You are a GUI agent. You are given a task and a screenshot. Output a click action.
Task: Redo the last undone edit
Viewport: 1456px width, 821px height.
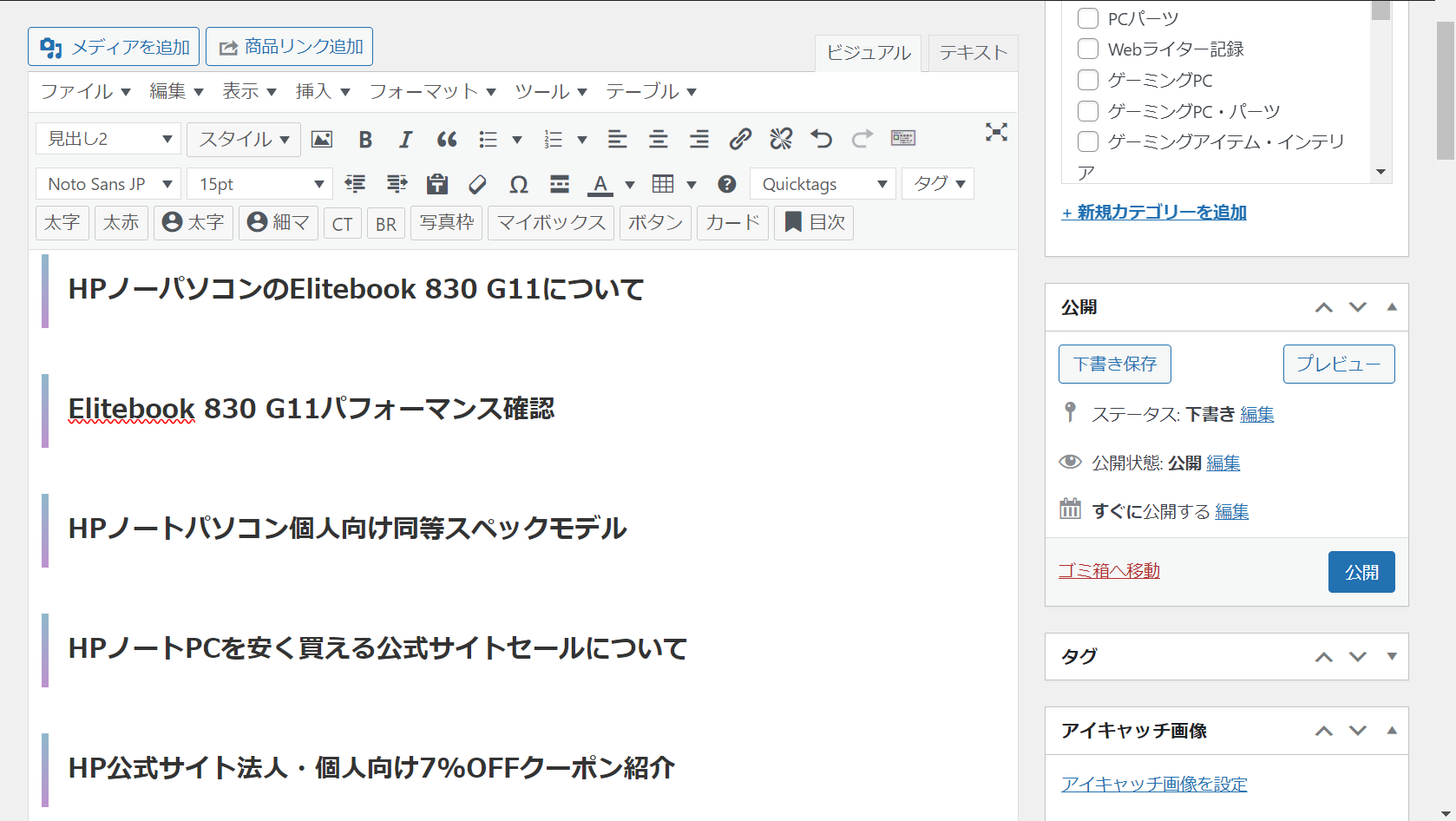(862, 139)
